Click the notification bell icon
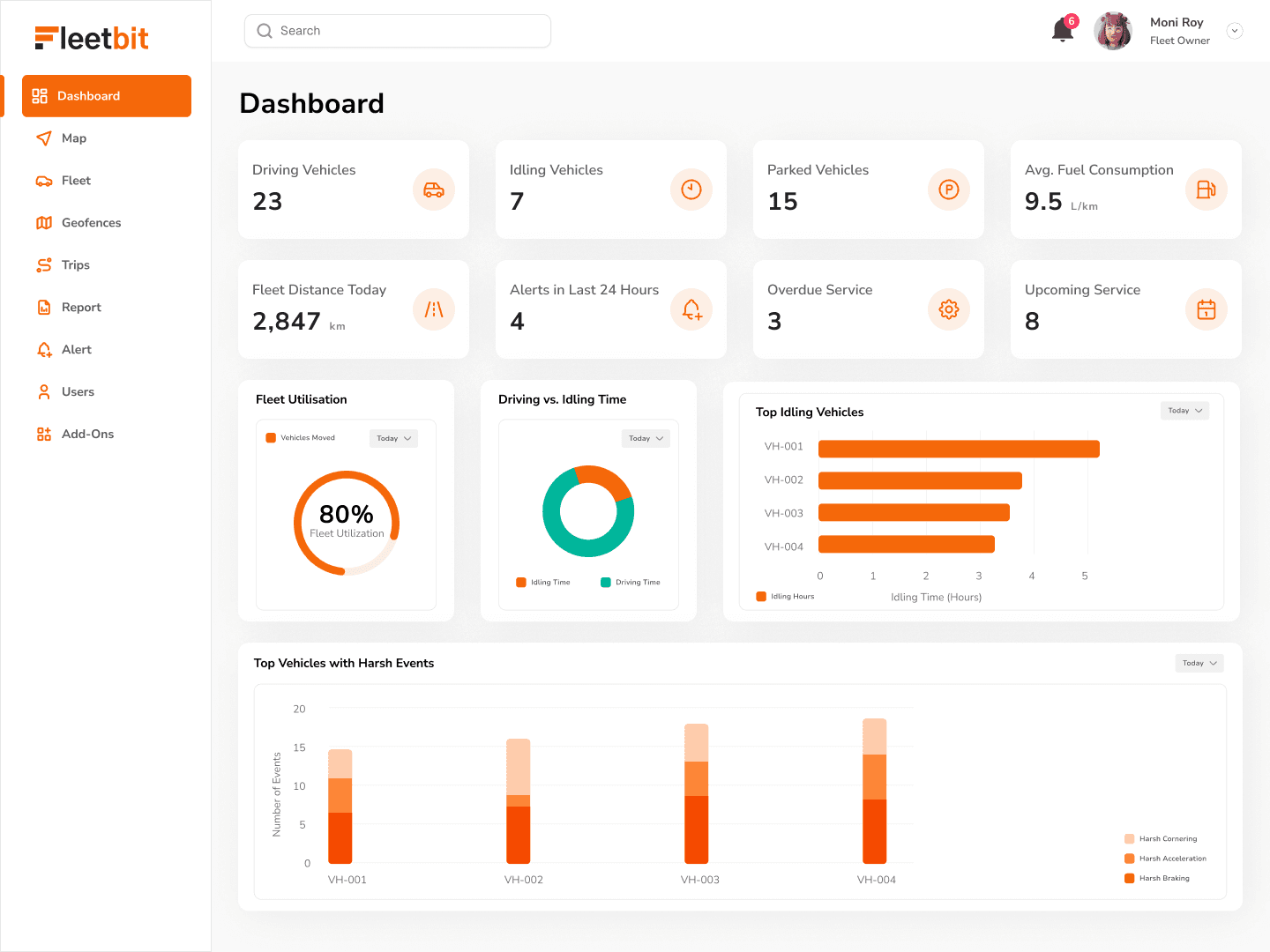1270x952 pixels. click(x=1060, y=30)
